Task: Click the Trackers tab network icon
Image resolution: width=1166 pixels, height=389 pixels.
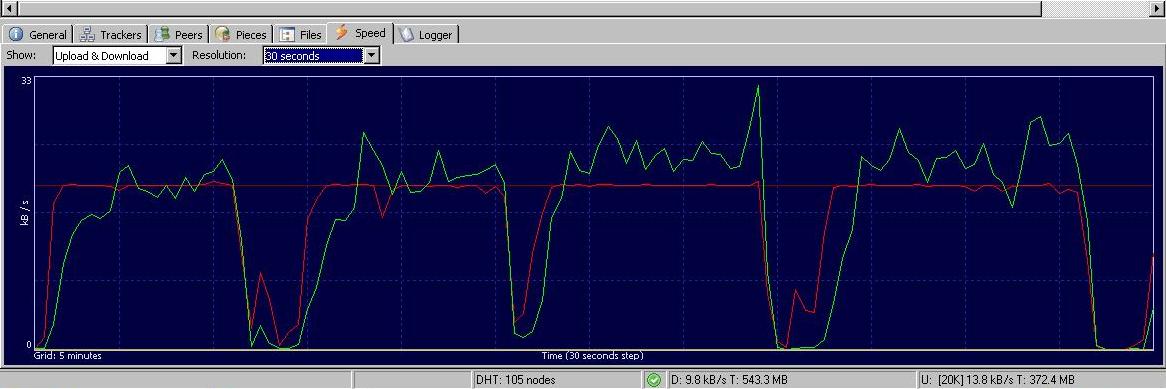Action: tap(87, 34)
